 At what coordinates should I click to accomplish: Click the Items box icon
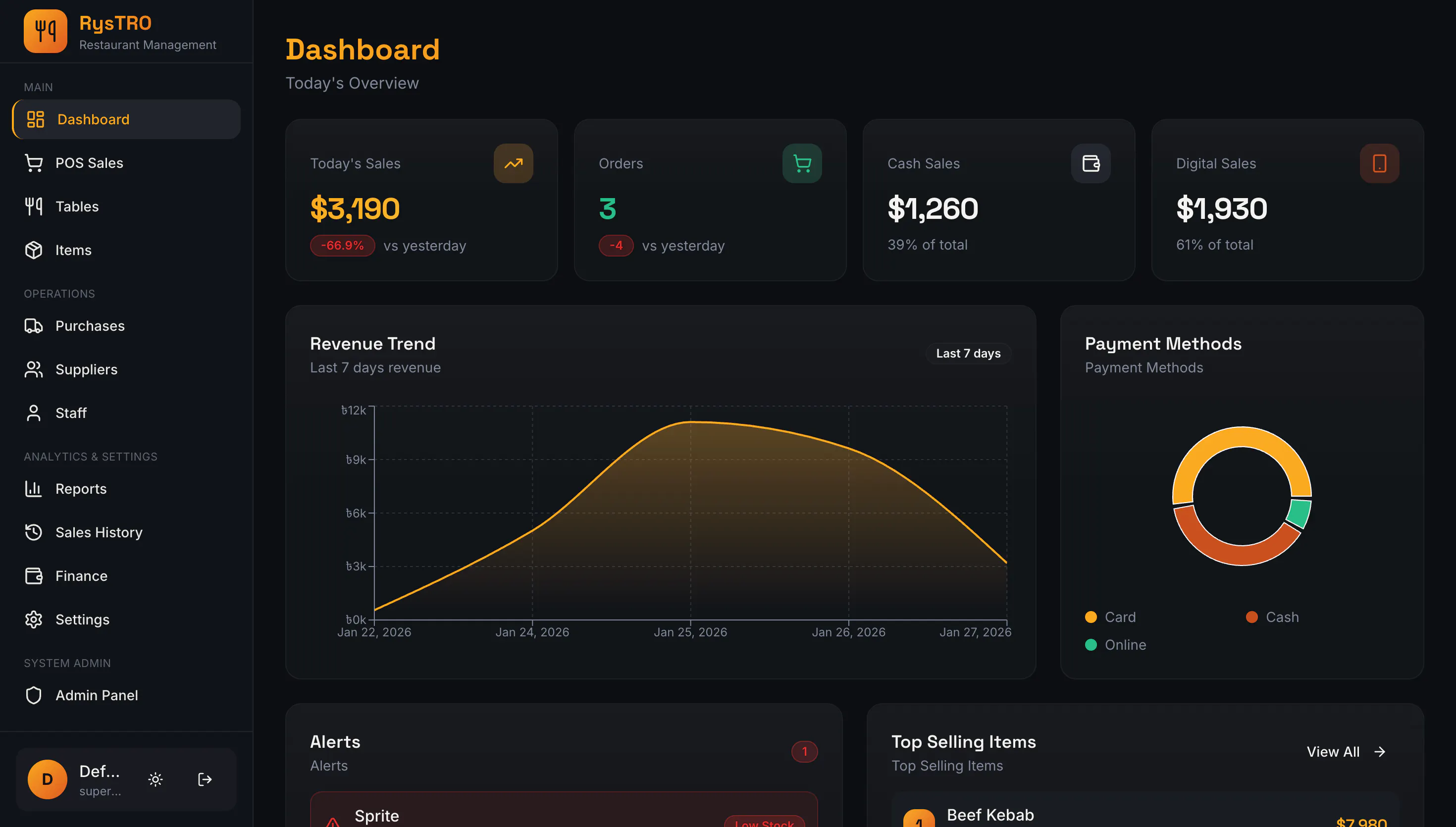[x=34, y=250]
